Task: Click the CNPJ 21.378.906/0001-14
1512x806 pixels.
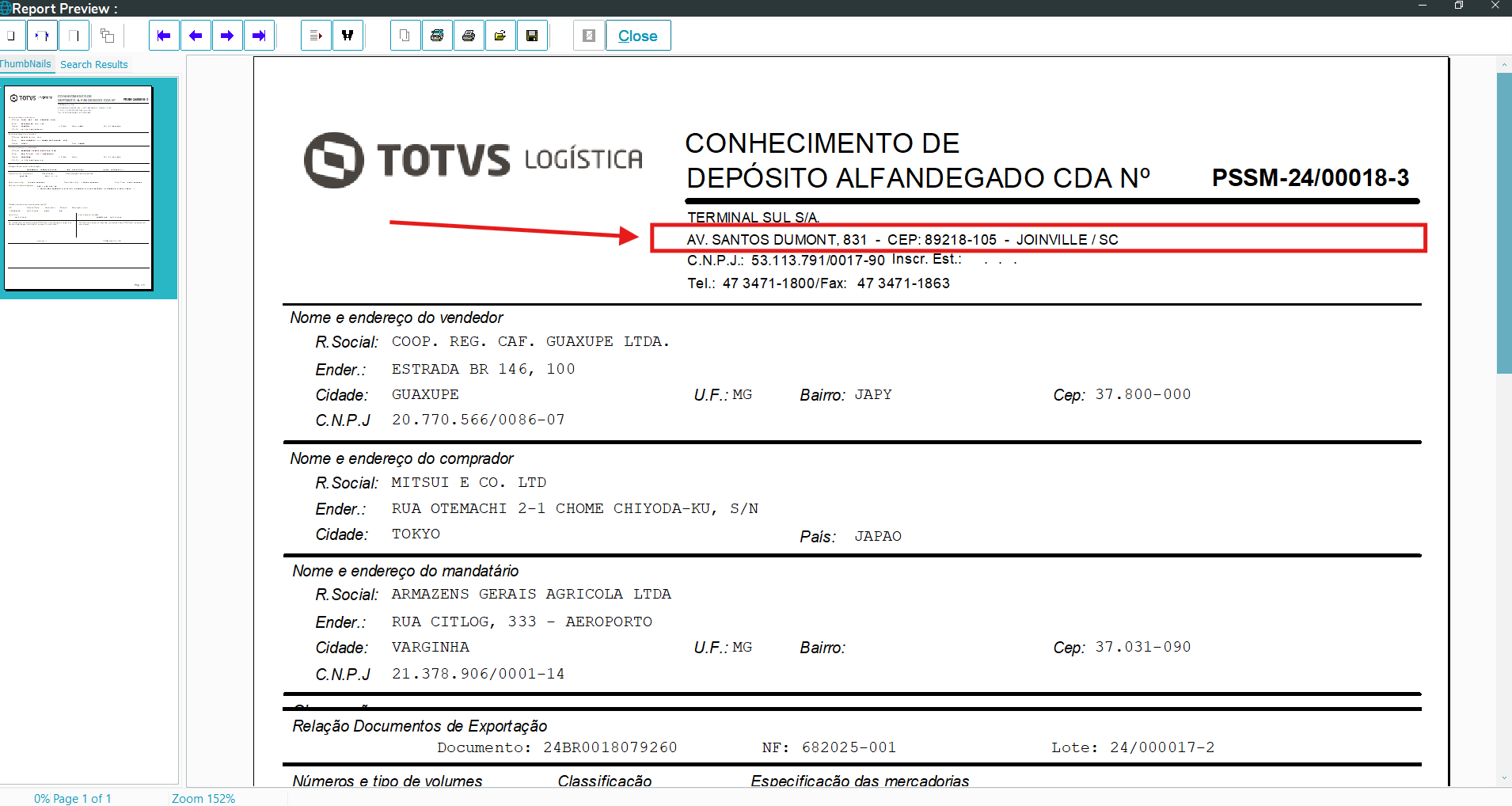Action: (x=478, y=674)
